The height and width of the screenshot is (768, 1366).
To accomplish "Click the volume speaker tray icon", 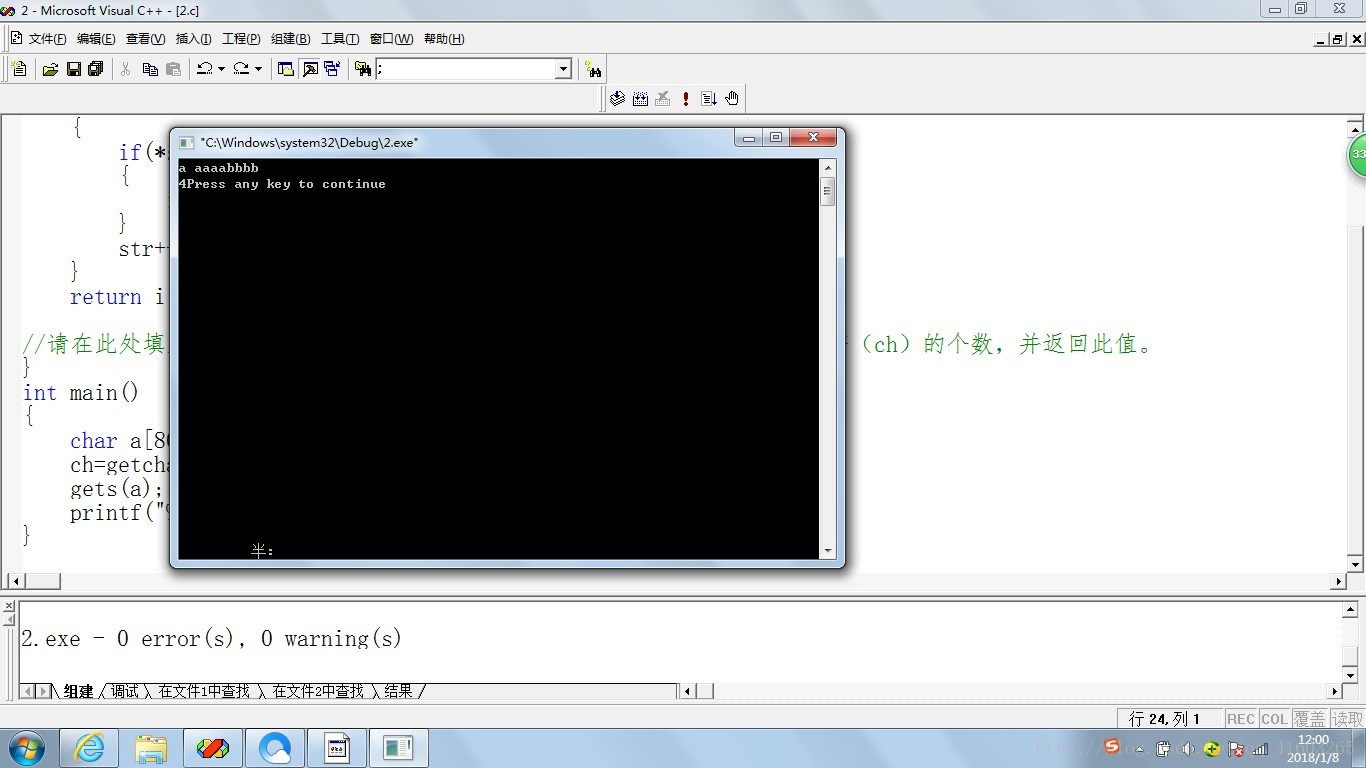I will pyautogui.click(x=1188, y=748).
